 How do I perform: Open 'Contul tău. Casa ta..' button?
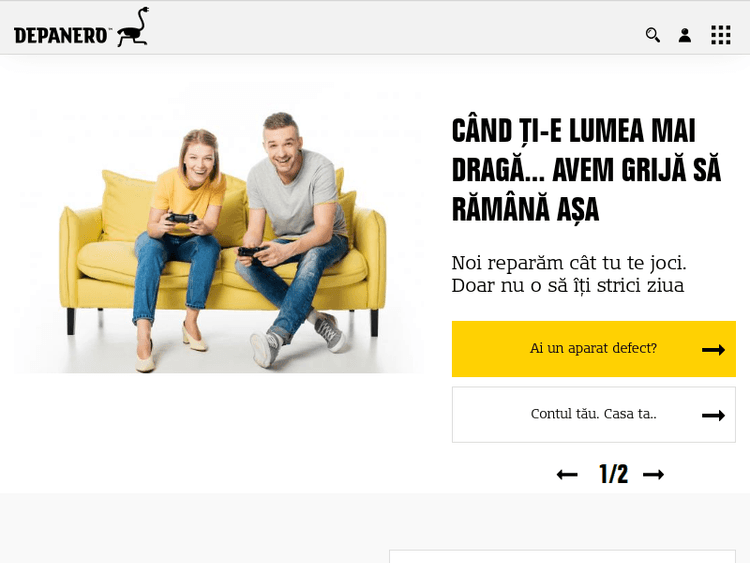594,414
